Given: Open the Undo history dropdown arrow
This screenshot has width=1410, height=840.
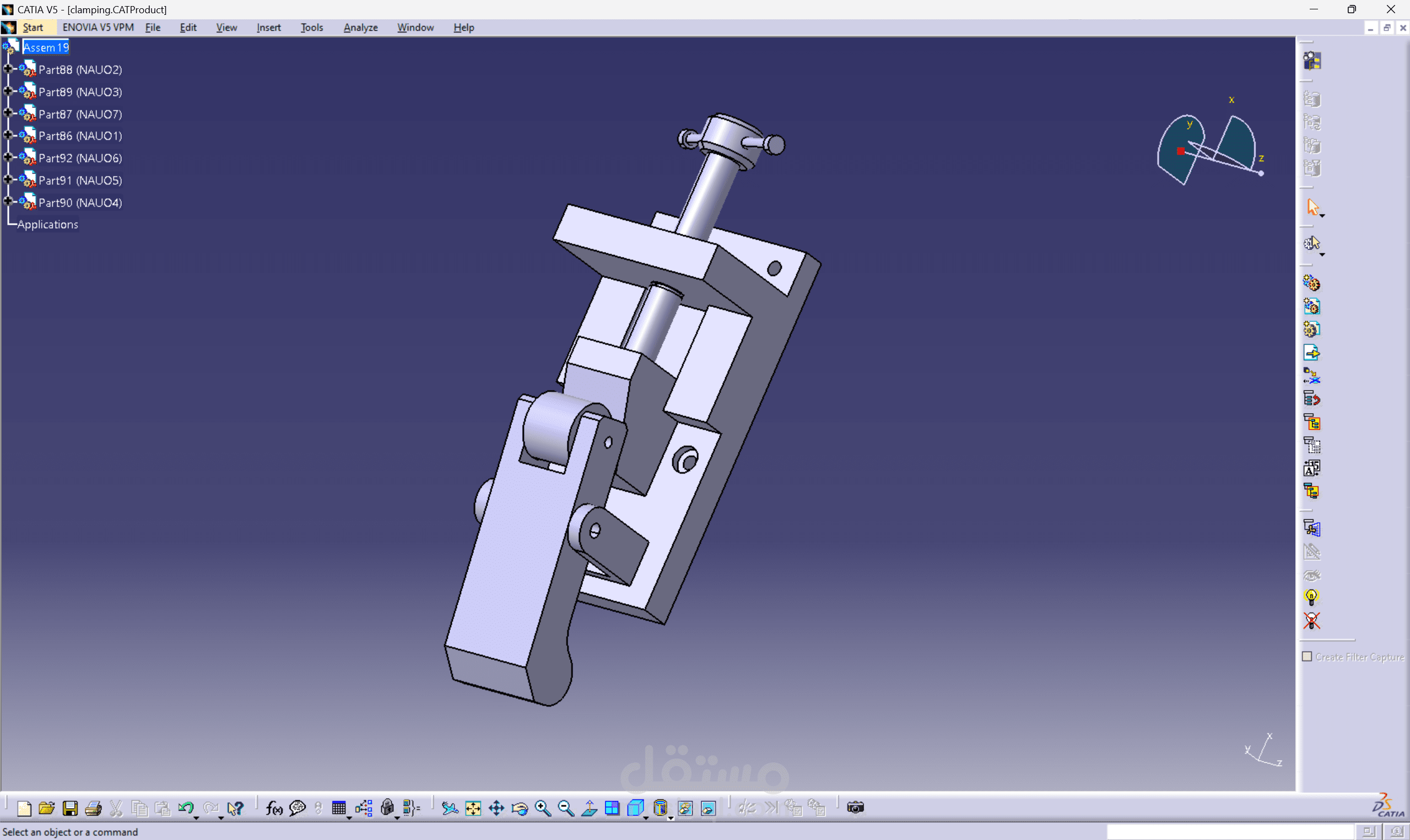Looking at the screenshot, I should (196, 817).
